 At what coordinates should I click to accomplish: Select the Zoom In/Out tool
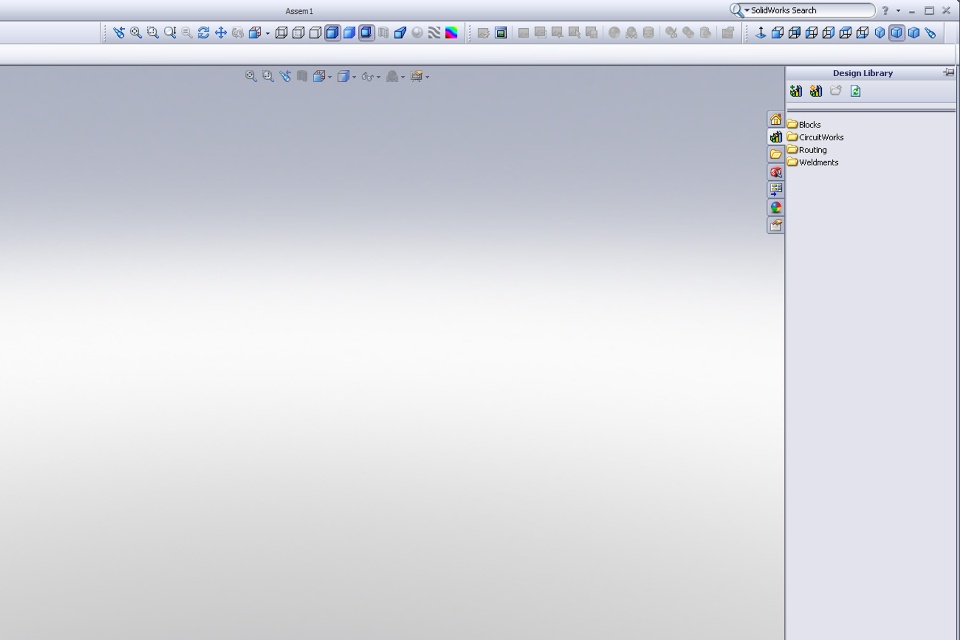click(170, 32)
